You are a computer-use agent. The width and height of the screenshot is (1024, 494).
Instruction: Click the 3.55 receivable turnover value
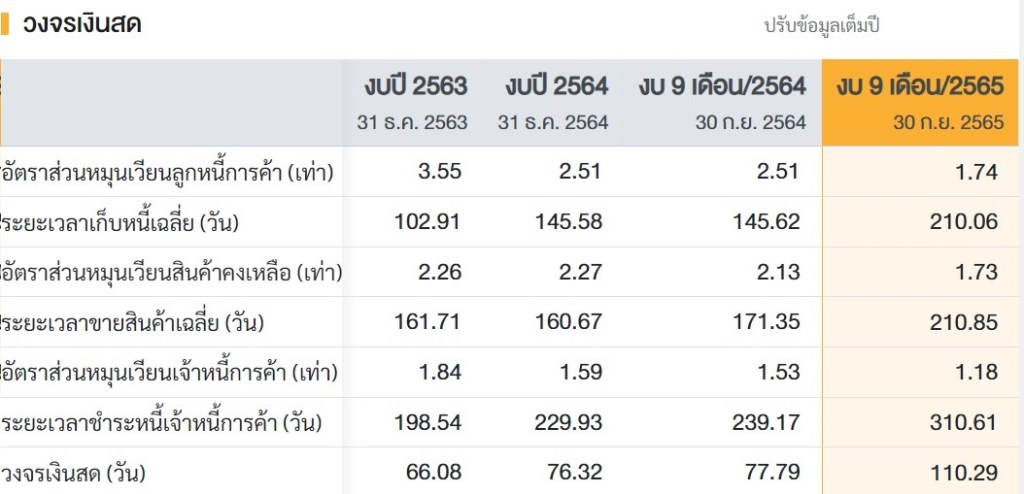coord(440,171)
